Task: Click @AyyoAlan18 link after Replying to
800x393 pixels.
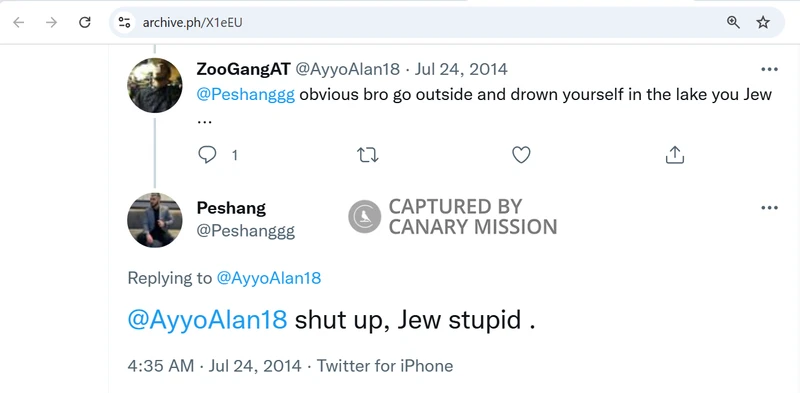Action: 269,278
